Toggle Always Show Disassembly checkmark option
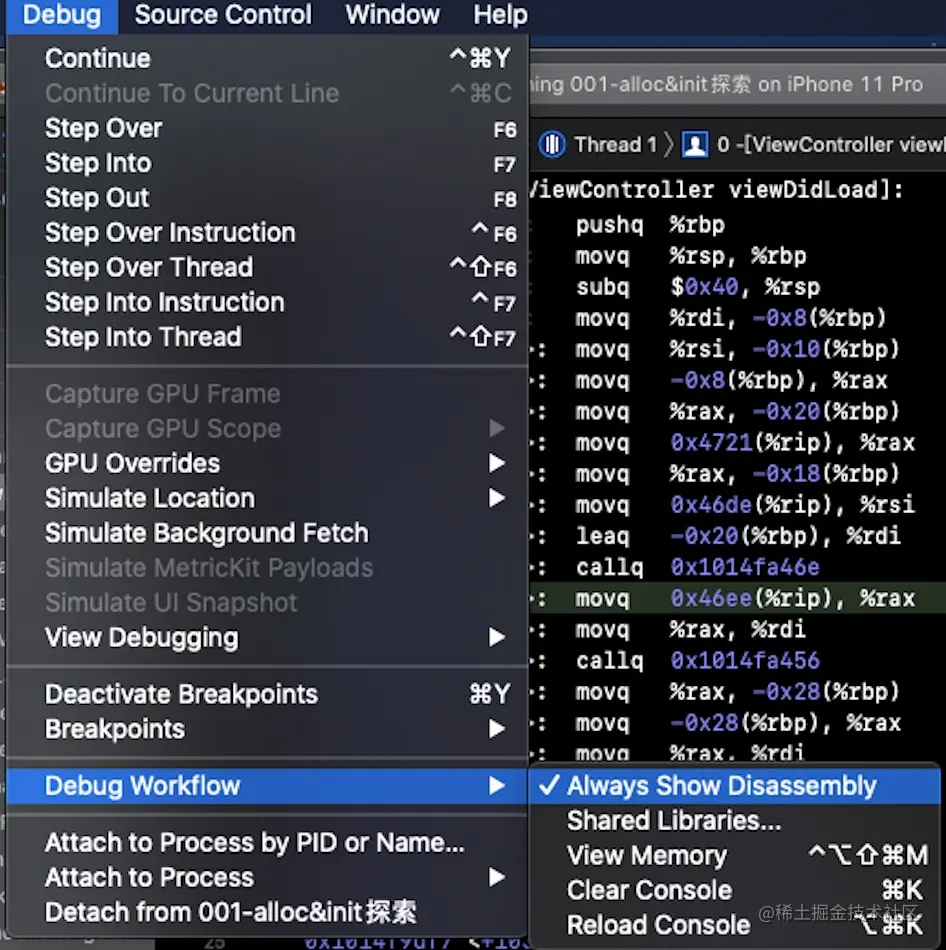Image resolution: width=946 pixels, height=950 pixels. [720, 786]
